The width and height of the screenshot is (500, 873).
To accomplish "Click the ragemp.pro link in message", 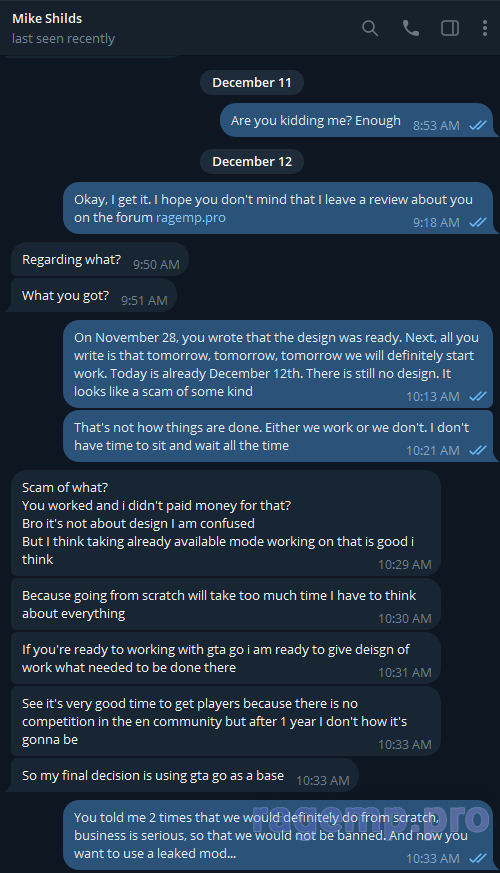I will coord(190,218).
